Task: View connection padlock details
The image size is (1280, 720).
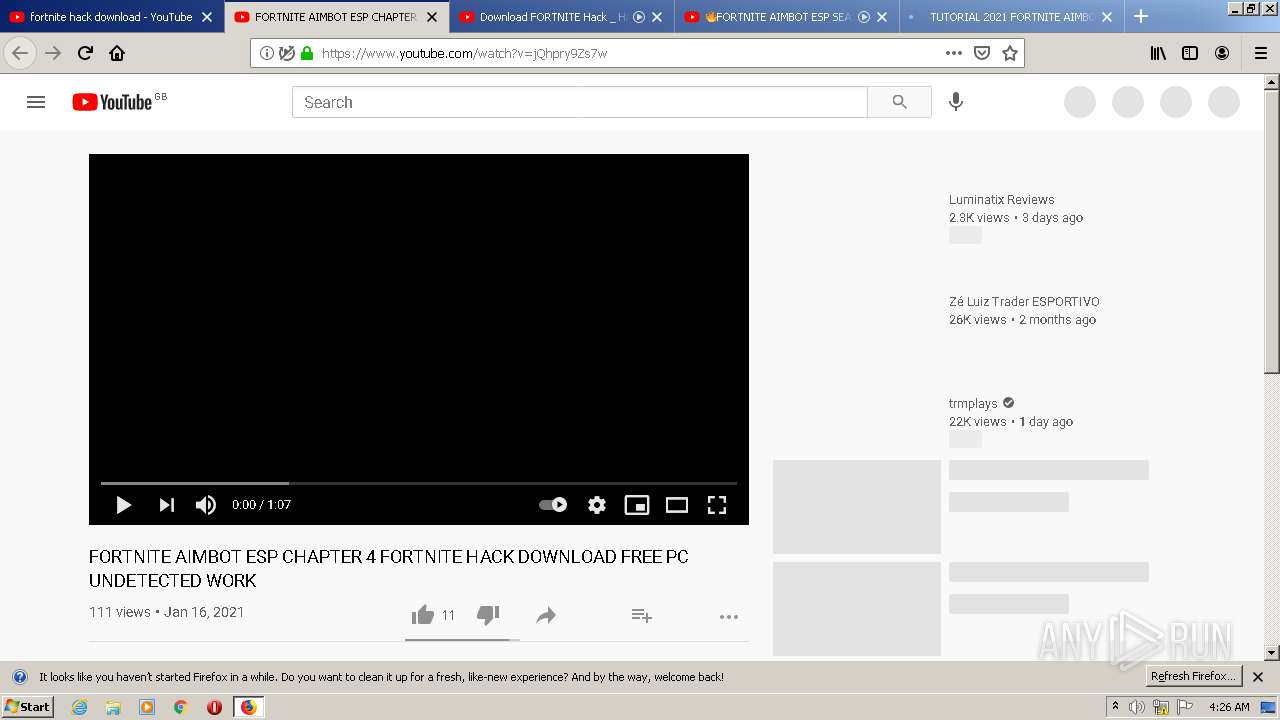Action: pos(307,54)
